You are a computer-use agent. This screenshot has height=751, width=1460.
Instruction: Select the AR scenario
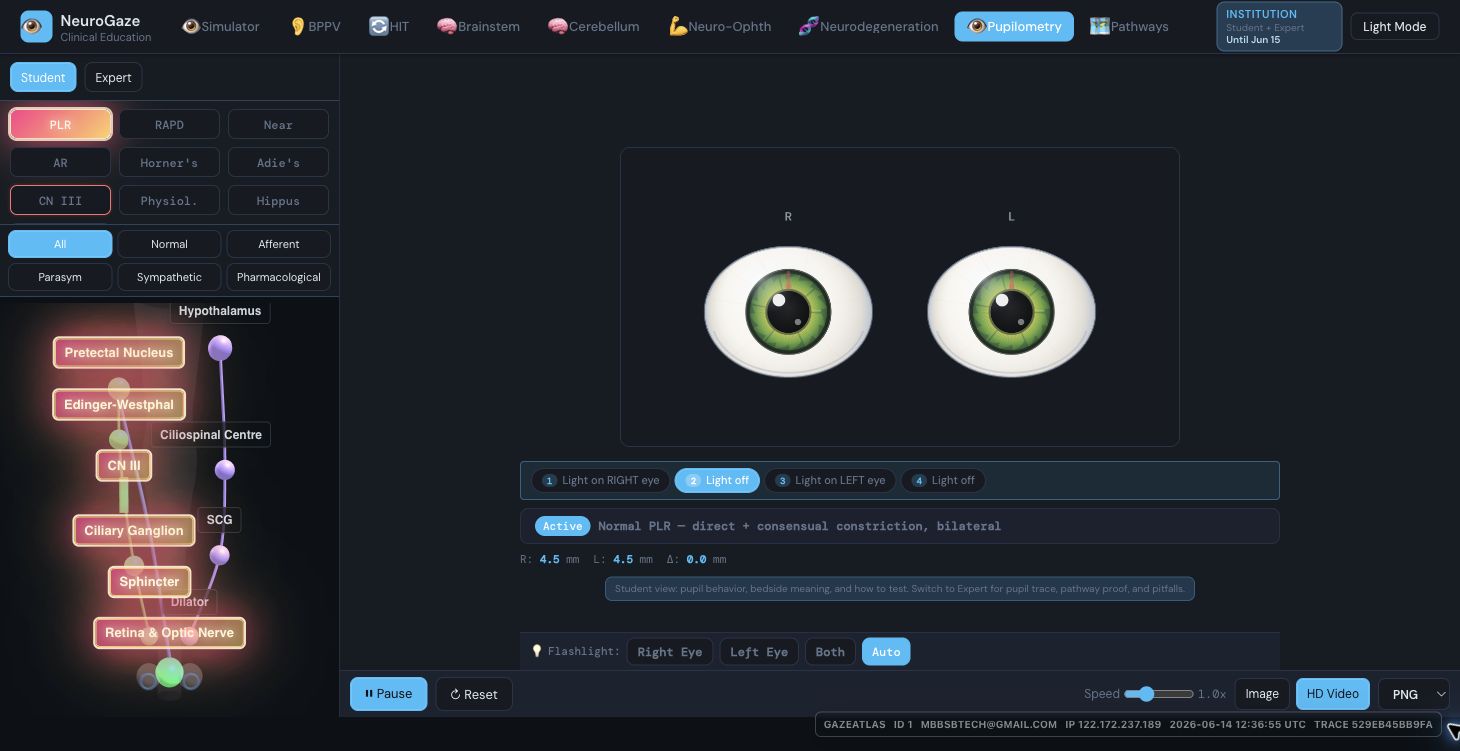tap(60, 163)
